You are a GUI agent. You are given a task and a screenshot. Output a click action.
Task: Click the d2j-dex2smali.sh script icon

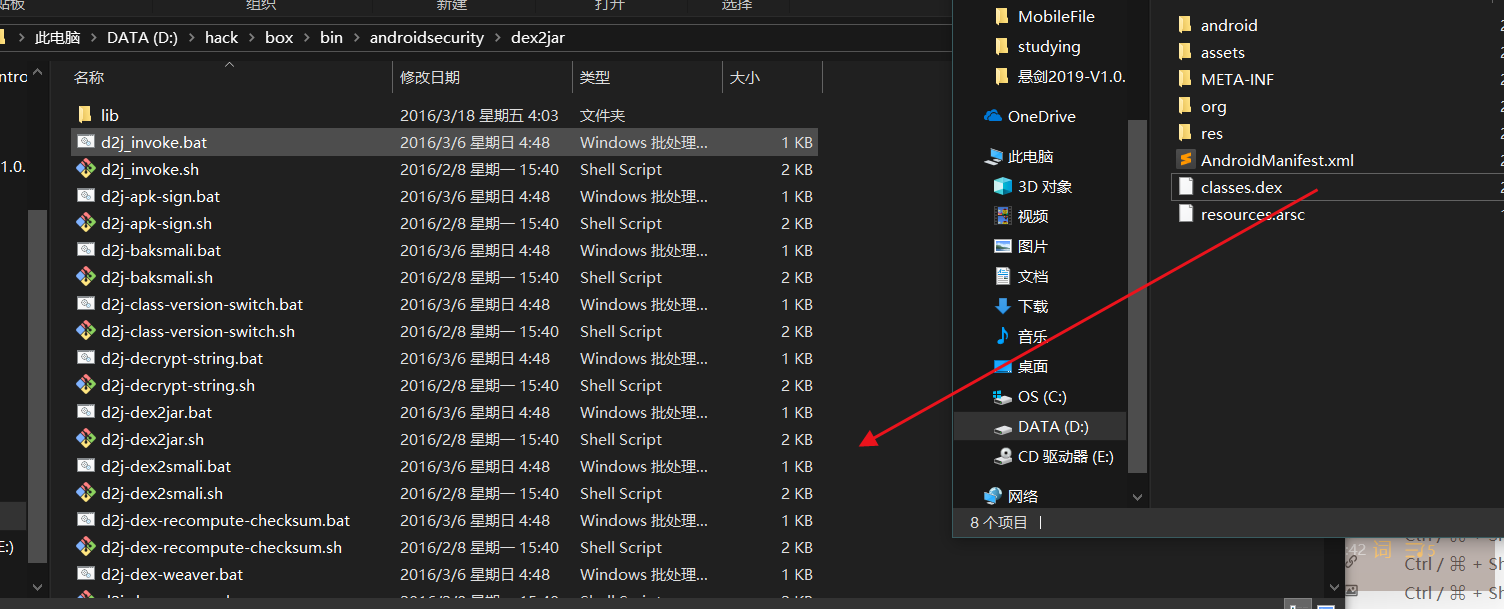(85, 493)
